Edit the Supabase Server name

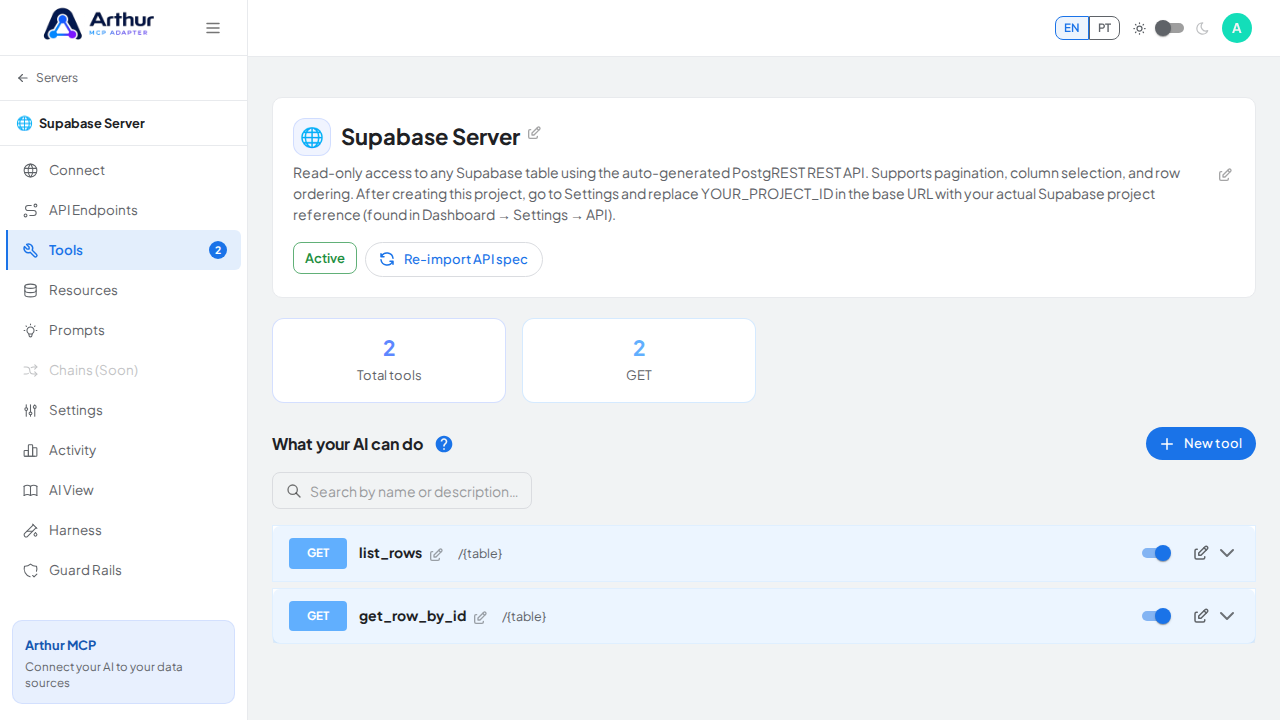534,133
